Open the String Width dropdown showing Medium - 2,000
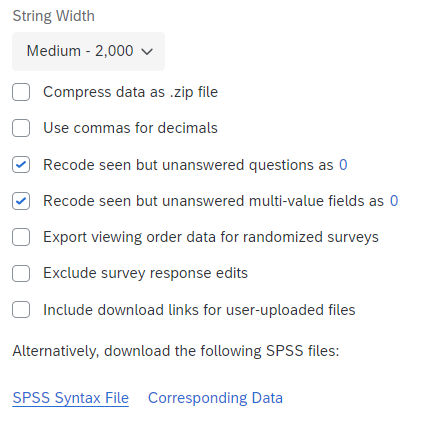Image resolution: width=445 pixels, height=429 pixels. (88, 51)
